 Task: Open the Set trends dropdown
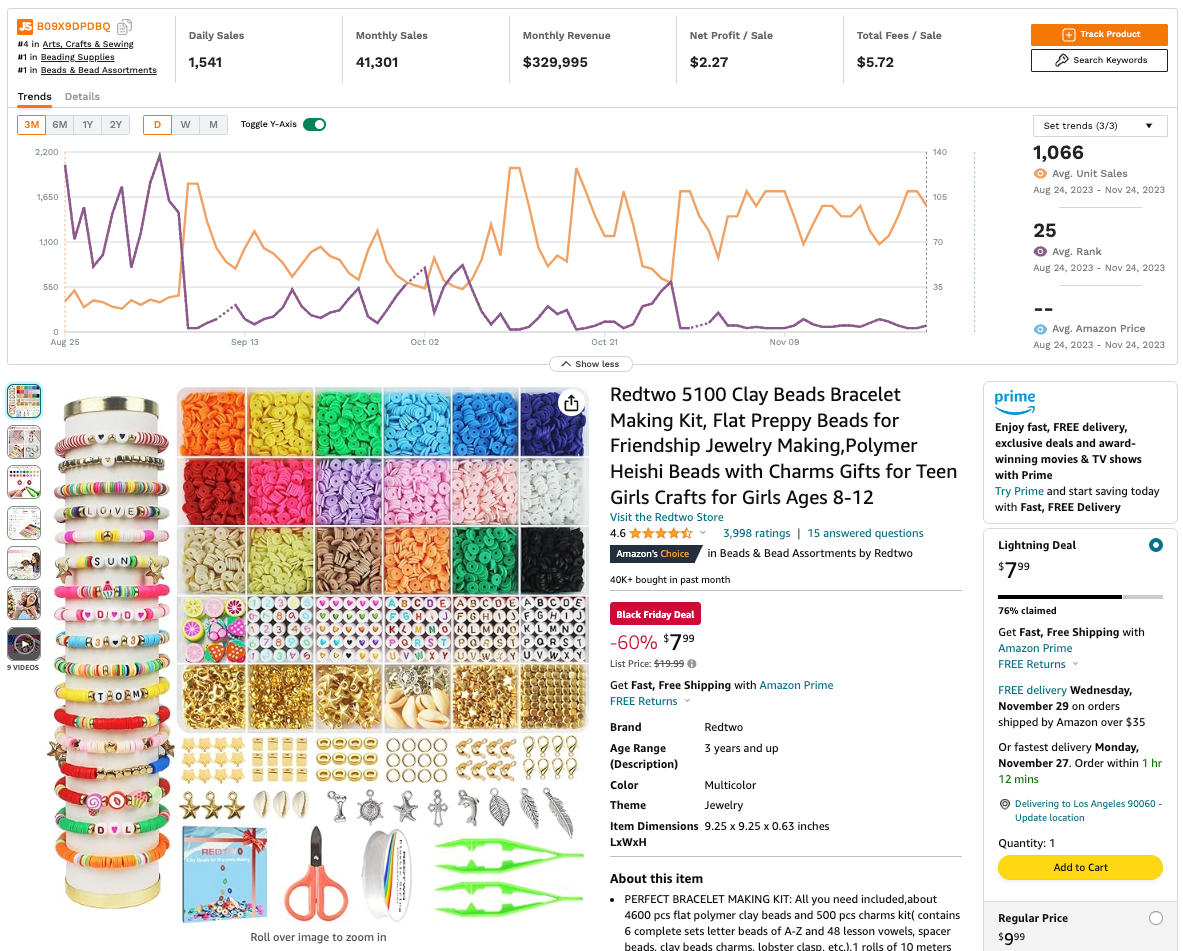click(x=1099, y=126)
